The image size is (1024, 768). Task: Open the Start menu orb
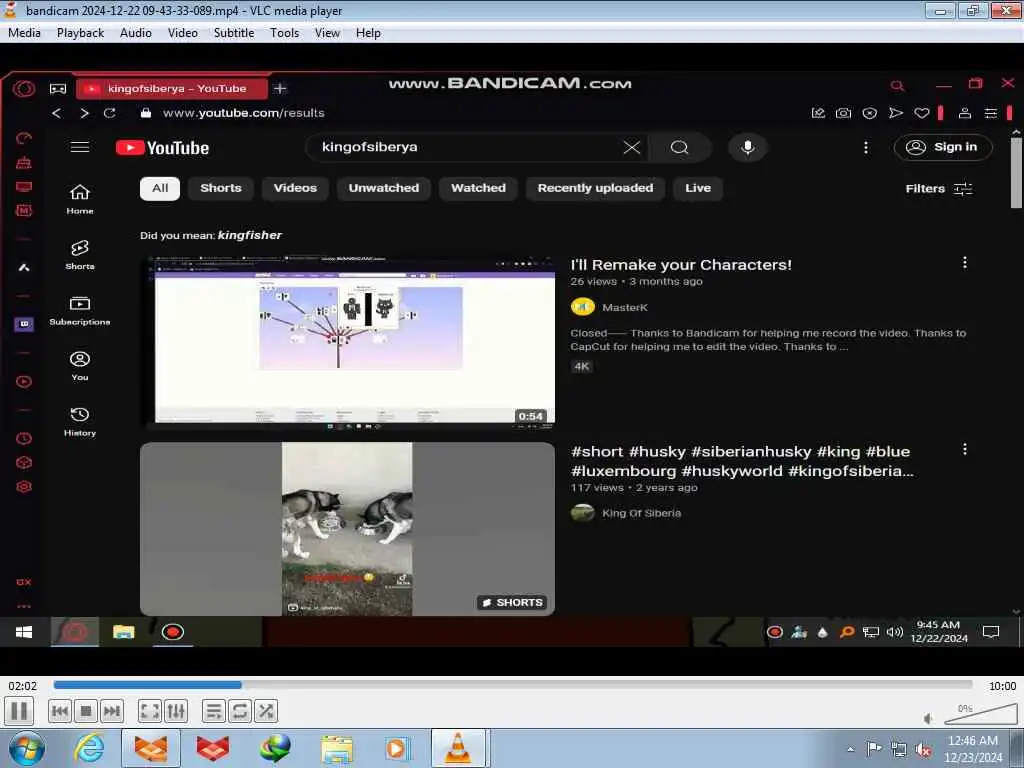click(x=27, y=749)
